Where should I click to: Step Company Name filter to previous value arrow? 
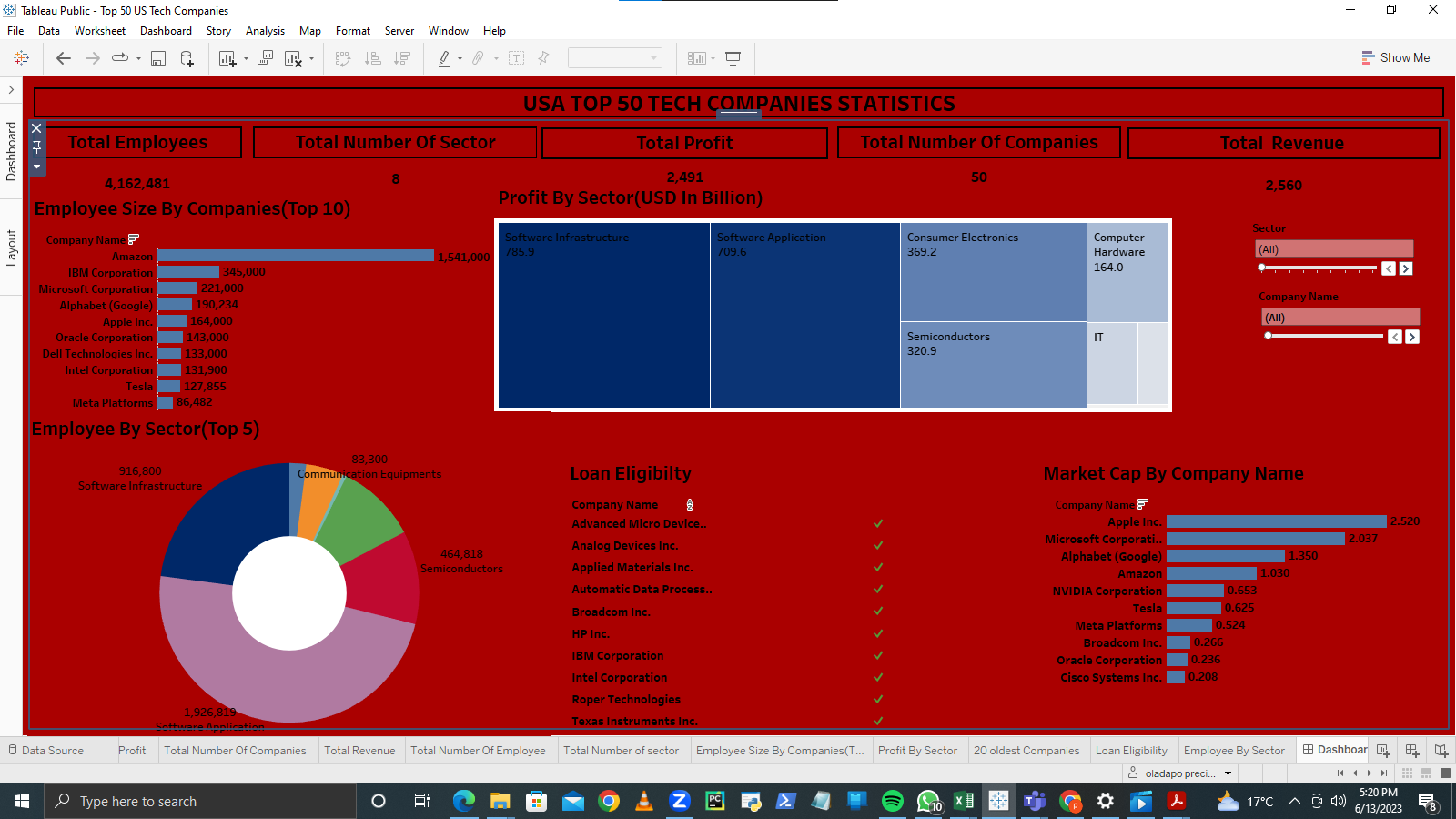(1395, 337)
